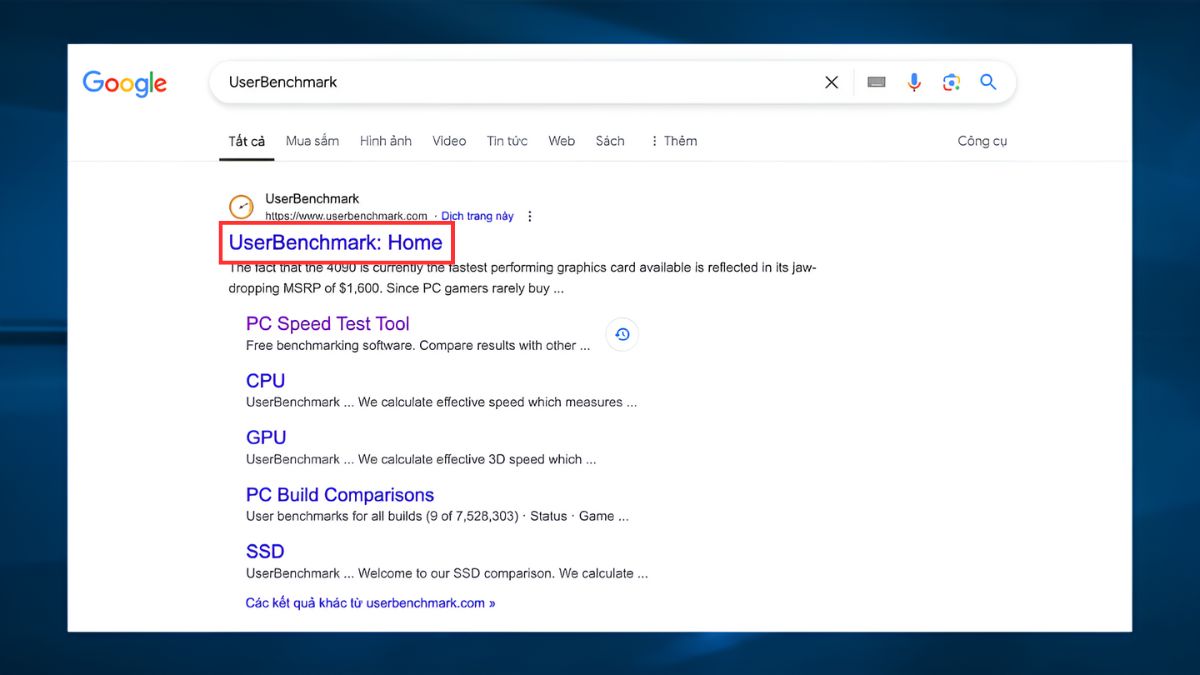Open the three-dot menu beside the UserBenchmark URL

tap(530, 216)
